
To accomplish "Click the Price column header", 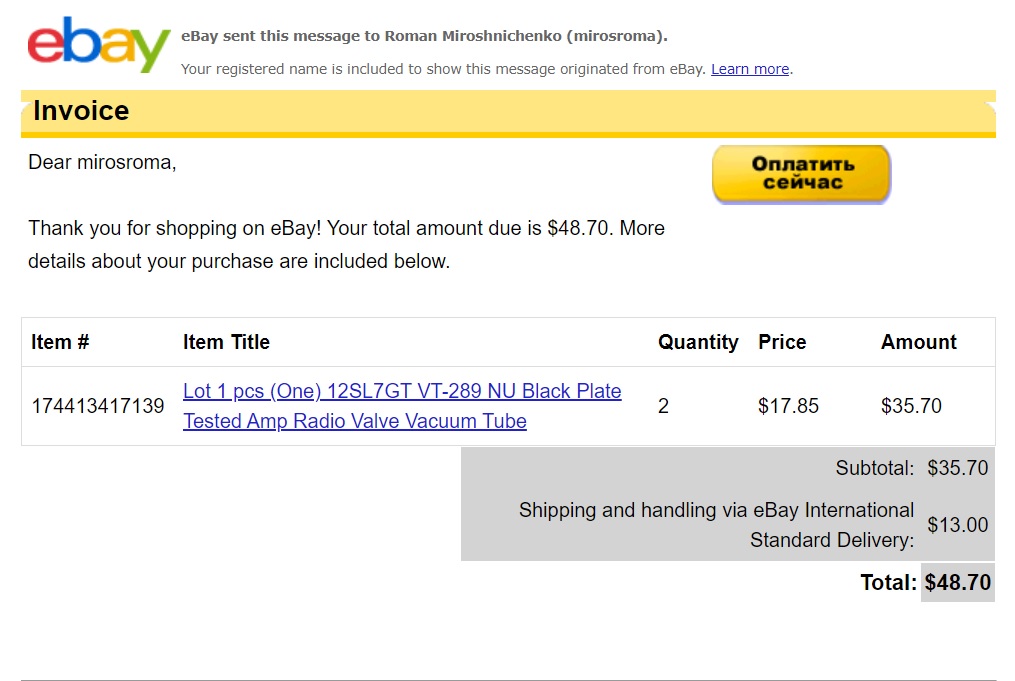I will (782, 342).
